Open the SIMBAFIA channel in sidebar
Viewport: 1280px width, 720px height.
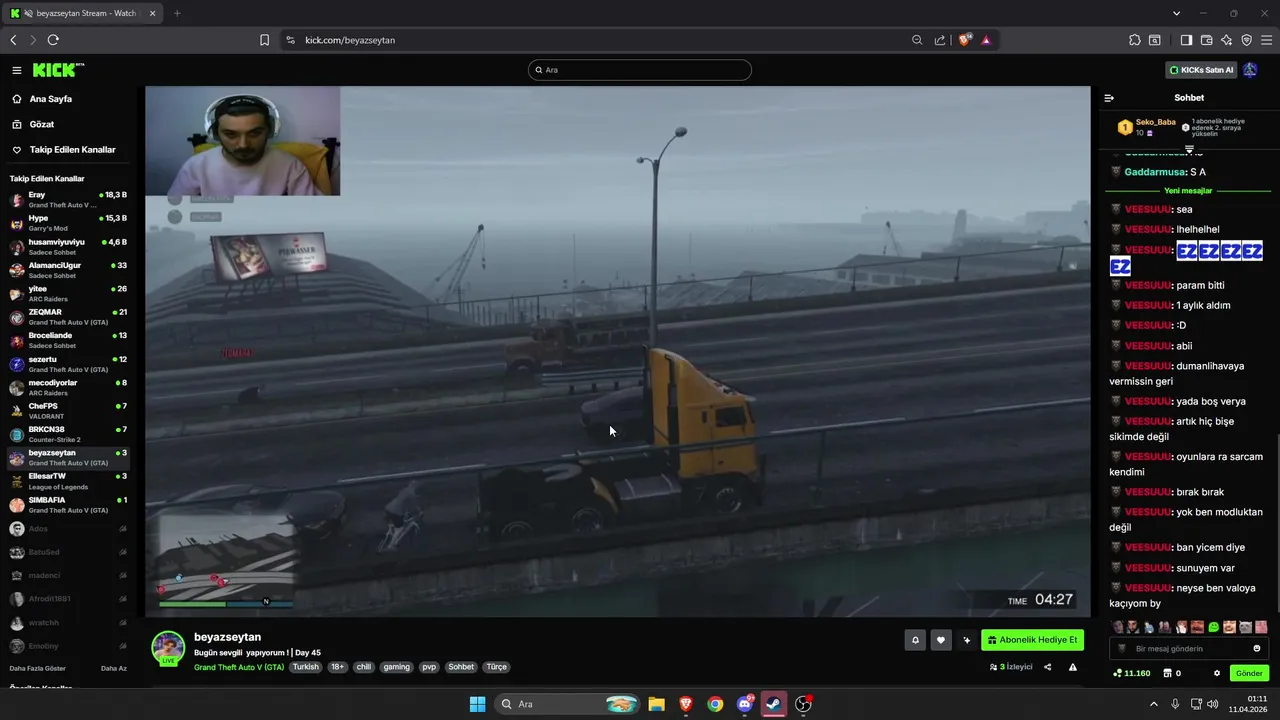click(x=68, y=505)
